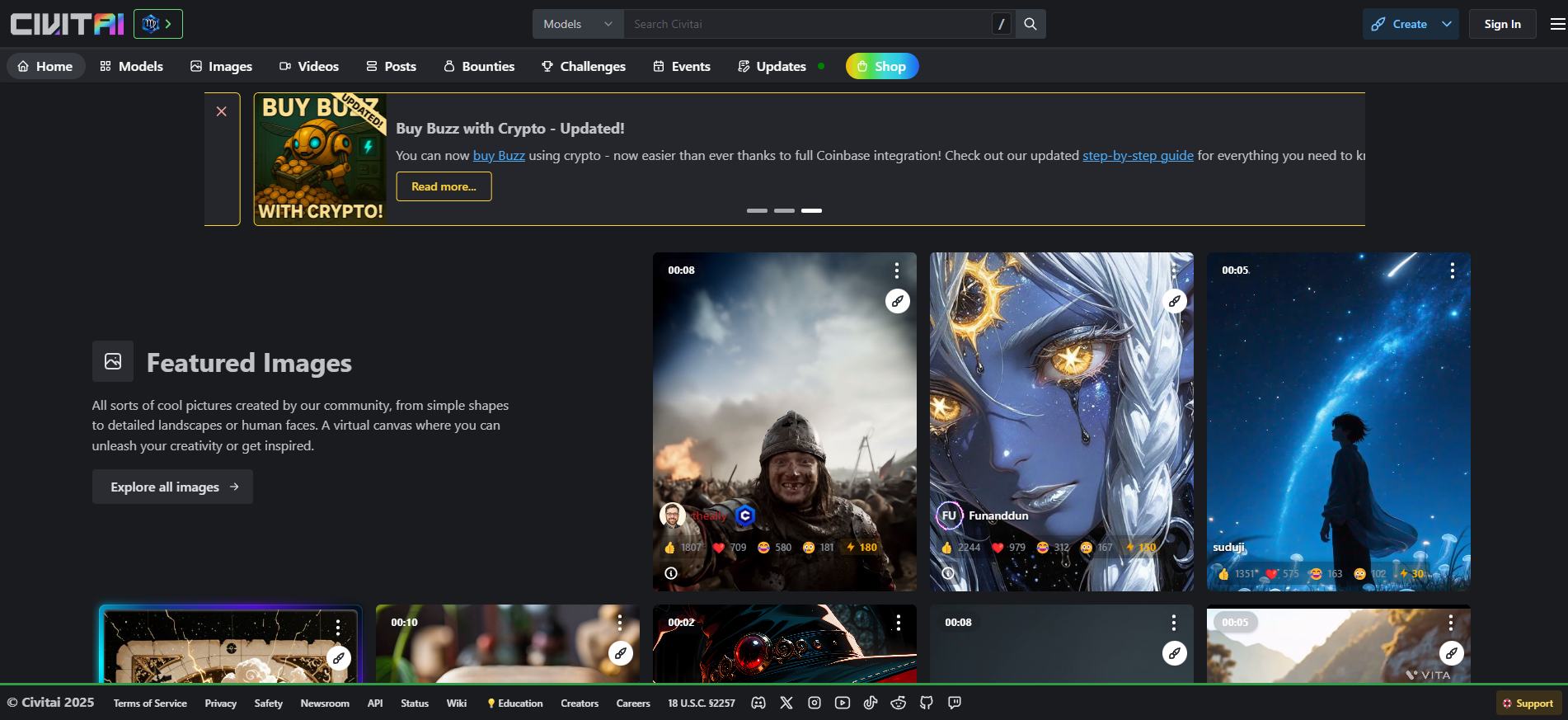Image resolution: width=1568 pixels, height=720 pixels.
Task: Click thumbs up reaction 1807
Action: 683,548
